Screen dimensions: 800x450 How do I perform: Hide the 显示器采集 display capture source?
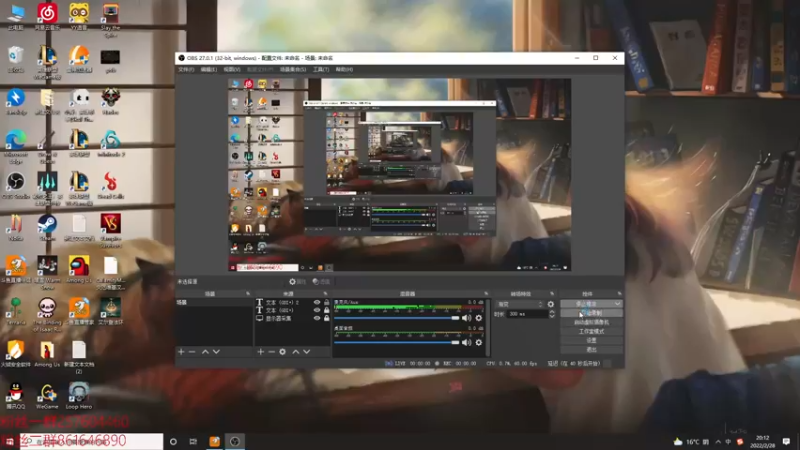(x=317, y=318)
